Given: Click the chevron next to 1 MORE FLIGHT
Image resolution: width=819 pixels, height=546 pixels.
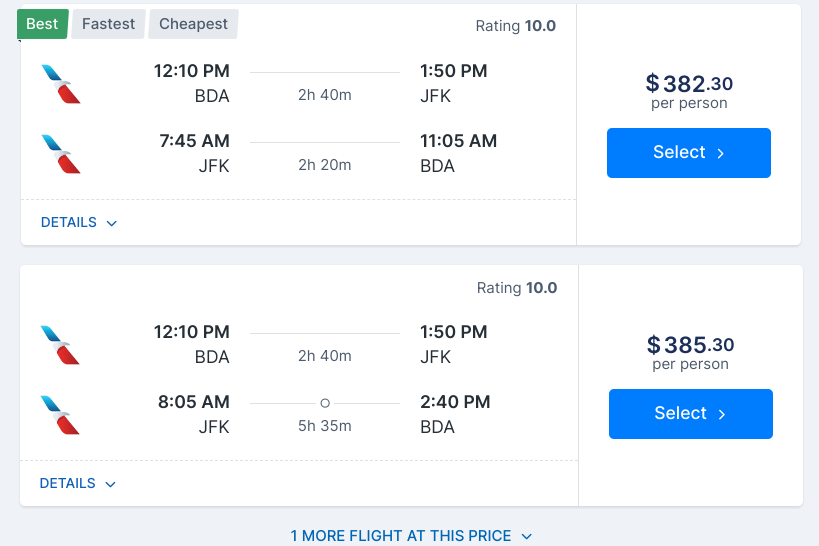Looking at the screenshot, I should click(526, 537).
